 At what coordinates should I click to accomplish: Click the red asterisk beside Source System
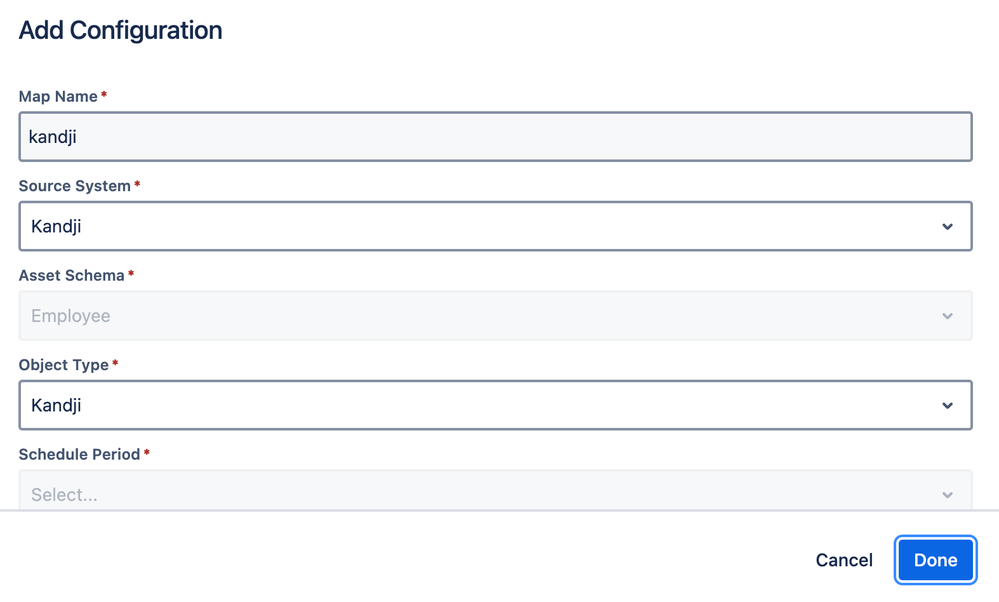click(x=137, y=185)
